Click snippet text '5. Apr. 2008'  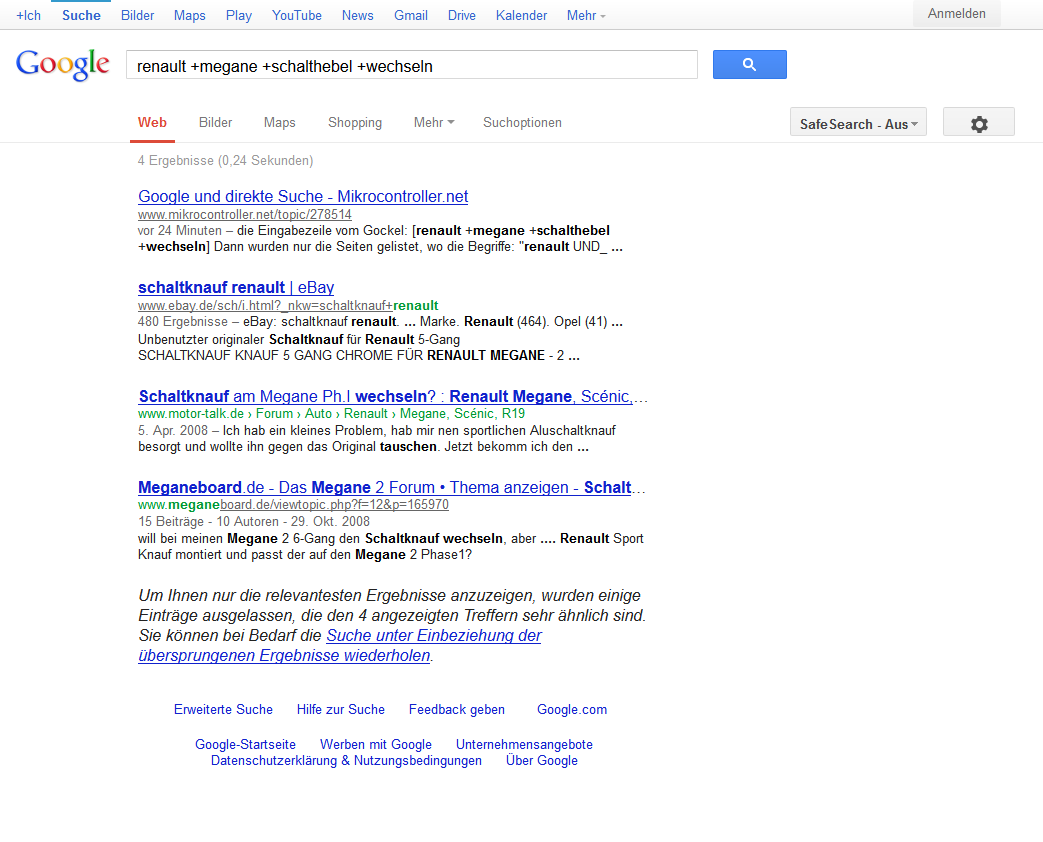pyautogui.click(x=173, y=430)
